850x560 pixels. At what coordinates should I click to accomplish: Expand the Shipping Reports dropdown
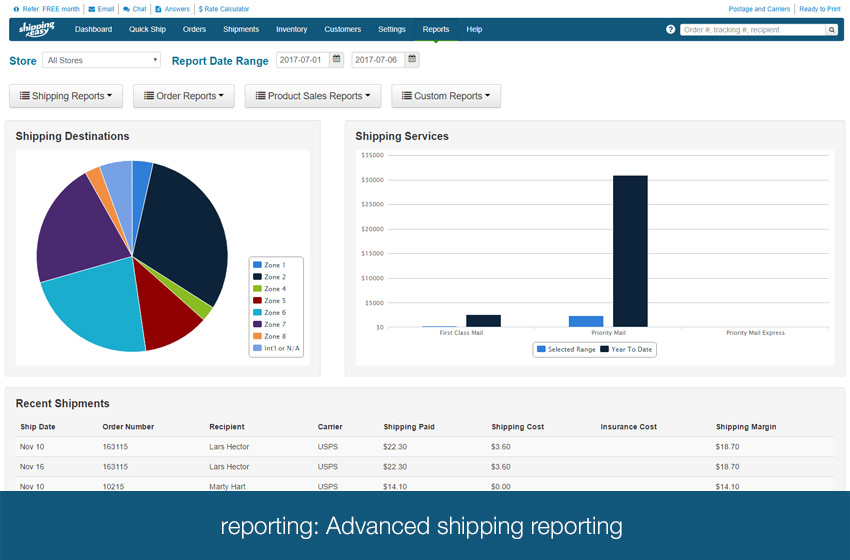[66, 96]
